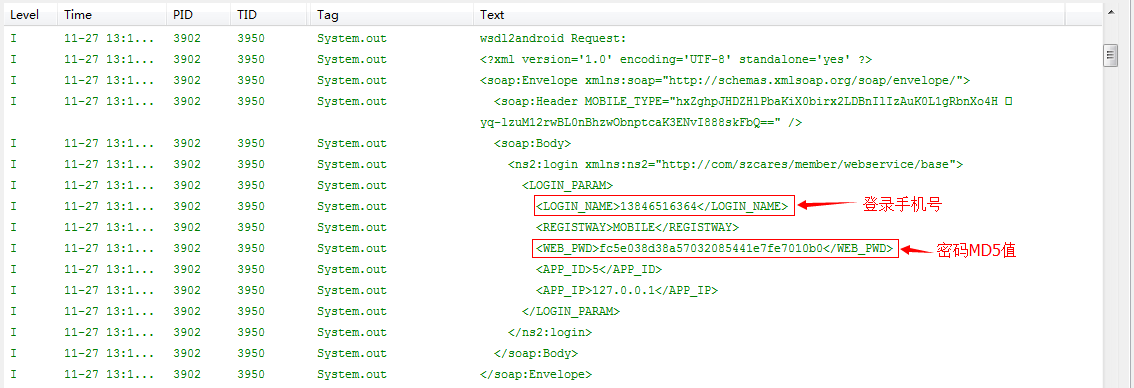Image resolution: width=1134 pixels, height=388 pixels.
Task: Select the 'wsdl2android Request:' log line
Action: tap(553, 38)
